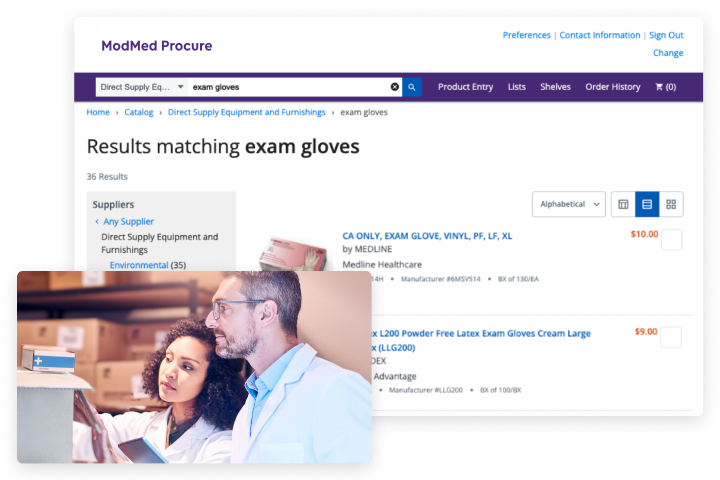Click the Sign Out link

[666, 35]
